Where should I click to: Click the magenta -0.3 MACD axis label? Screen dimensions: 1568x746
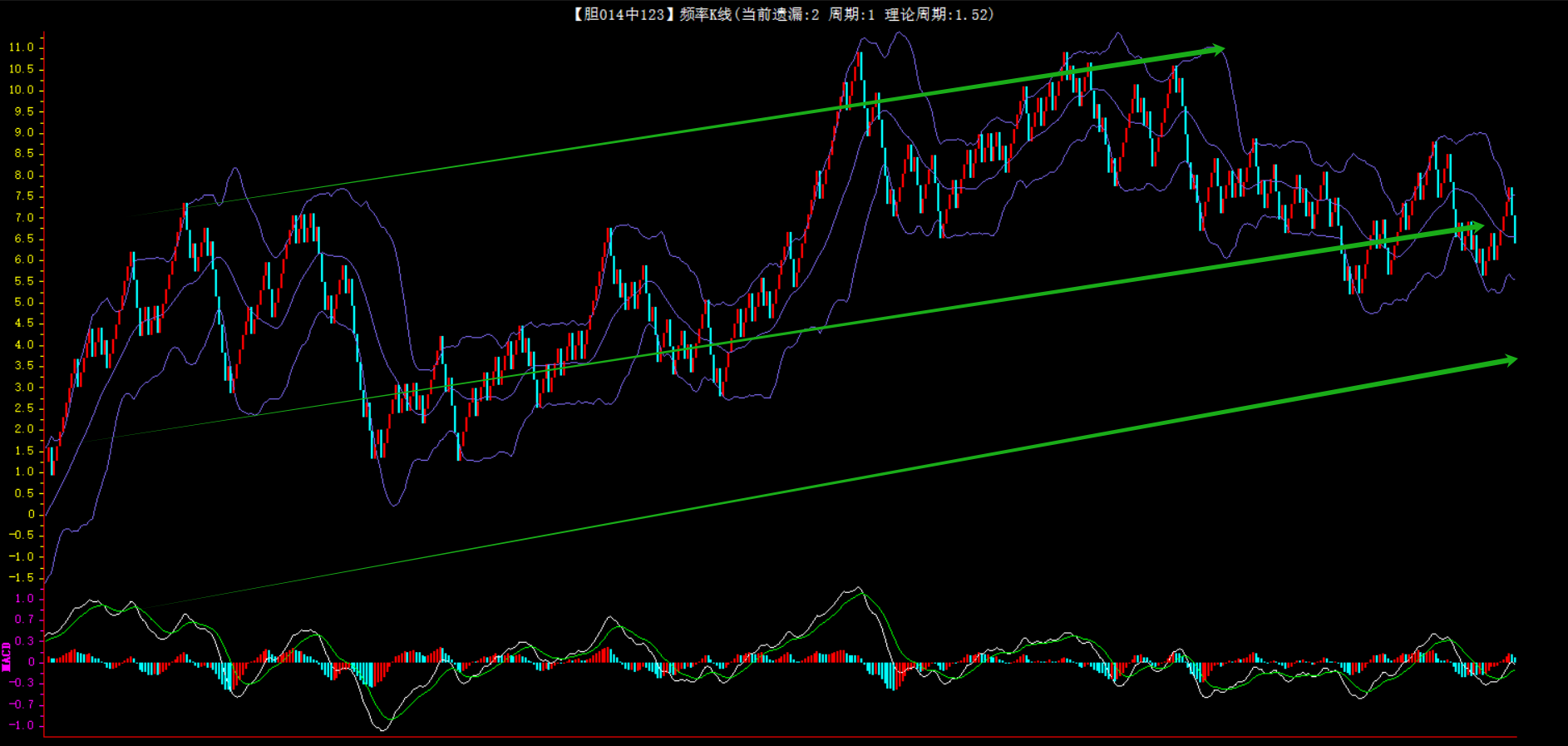click(21, 683)
